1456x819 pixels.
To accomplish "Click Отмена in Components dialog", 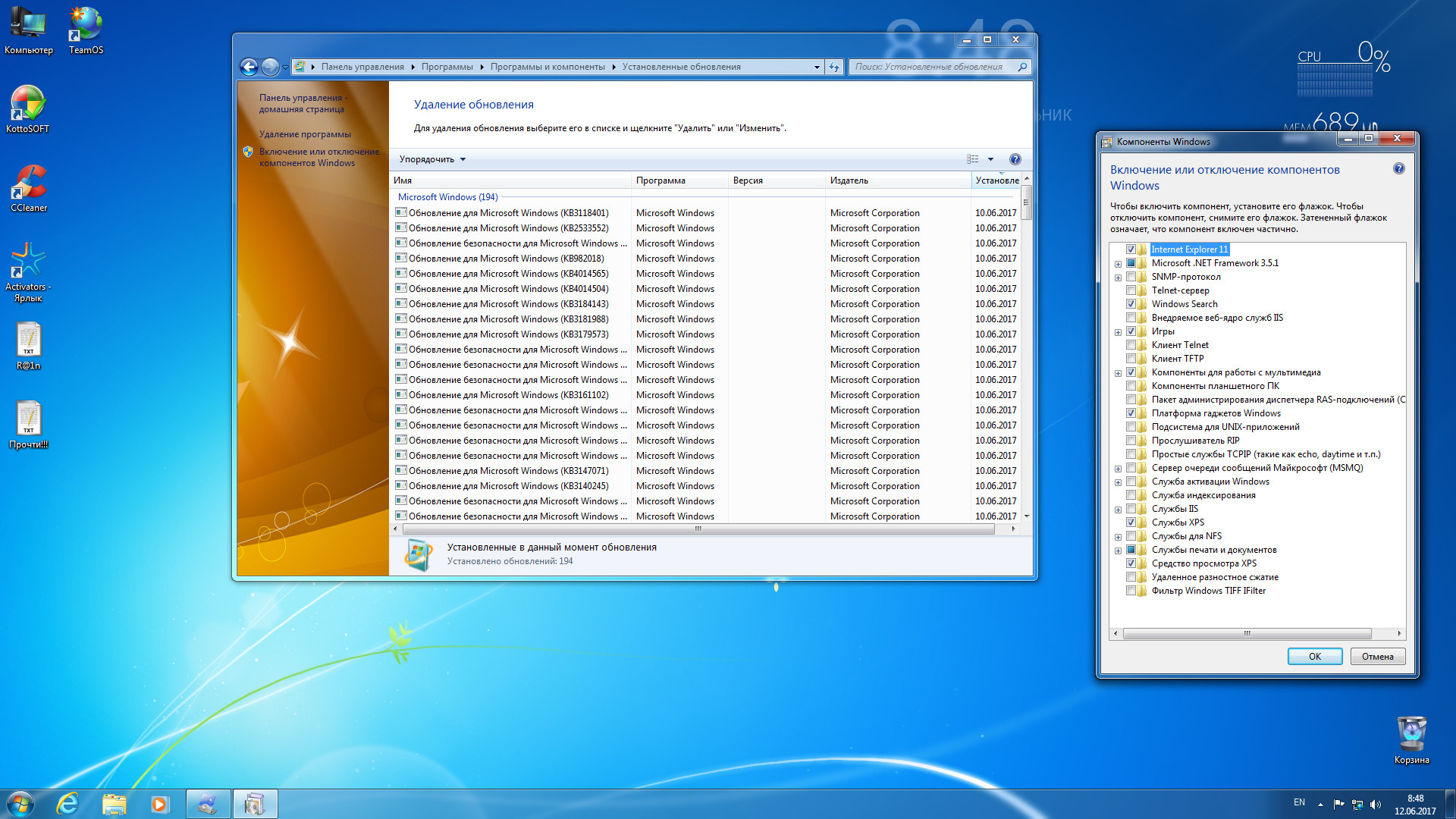I will point(1377,657).
